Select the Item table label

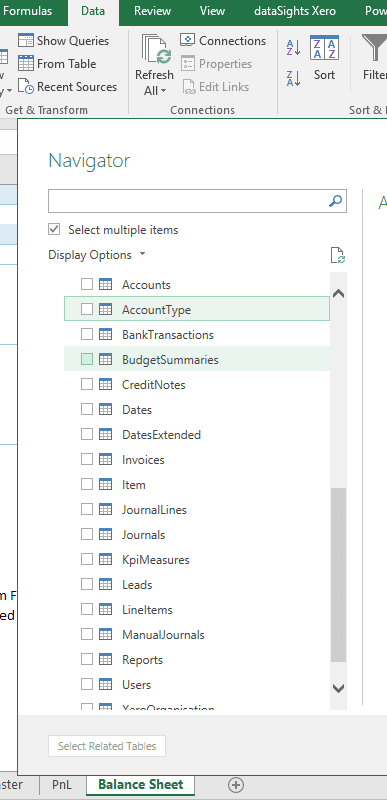[x=134, y=485]
